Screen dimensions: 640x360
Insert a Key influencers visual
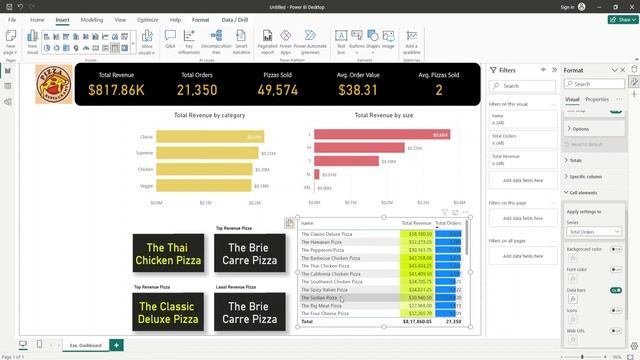189,42
